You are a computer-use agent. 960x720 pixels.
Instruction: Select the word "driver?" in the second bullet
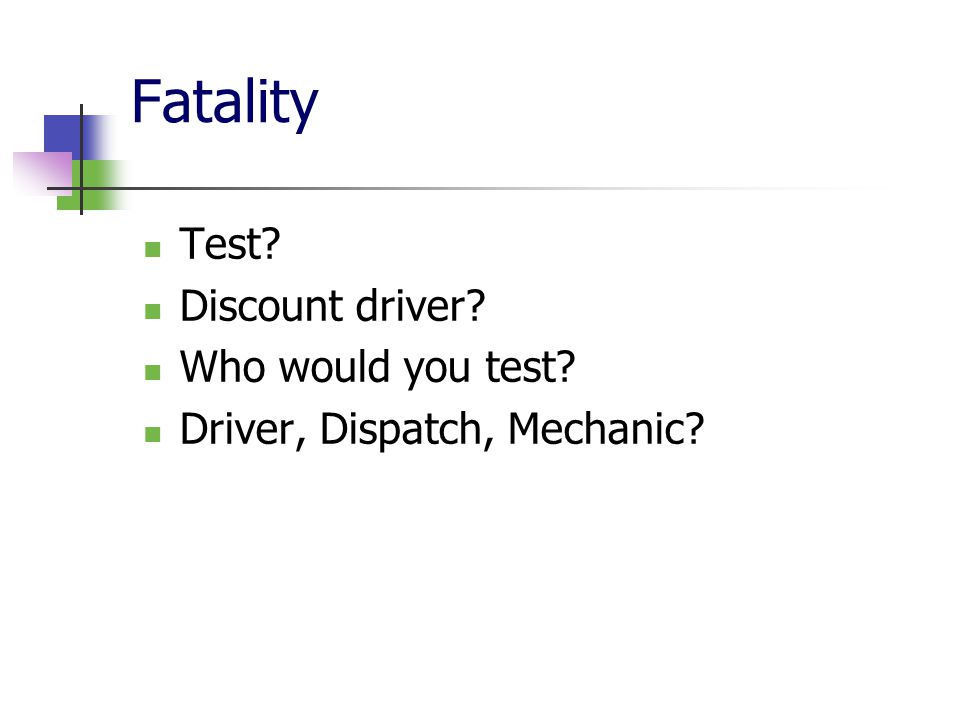click(421, 306)
